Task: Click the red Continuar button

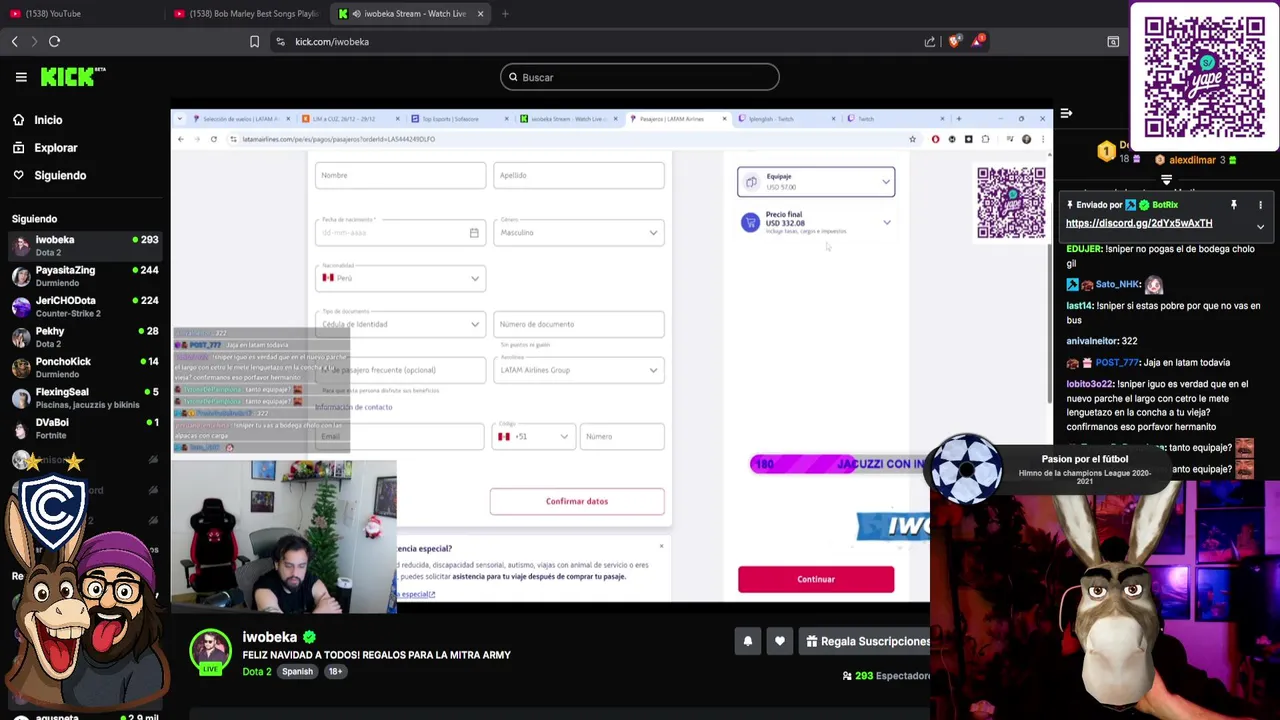Action: pyautogui.click(x=816, y=579)
